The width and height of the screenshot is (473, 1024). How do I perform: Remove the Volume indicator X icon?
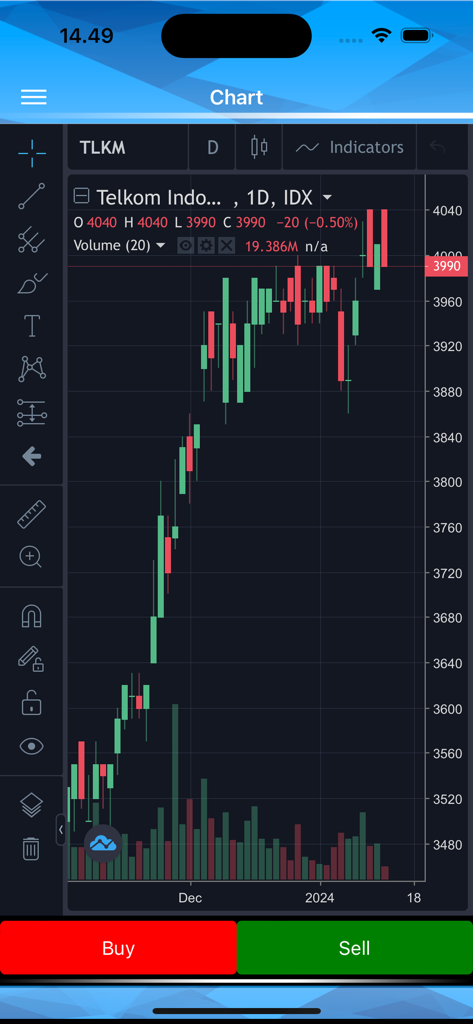(226, 246)
